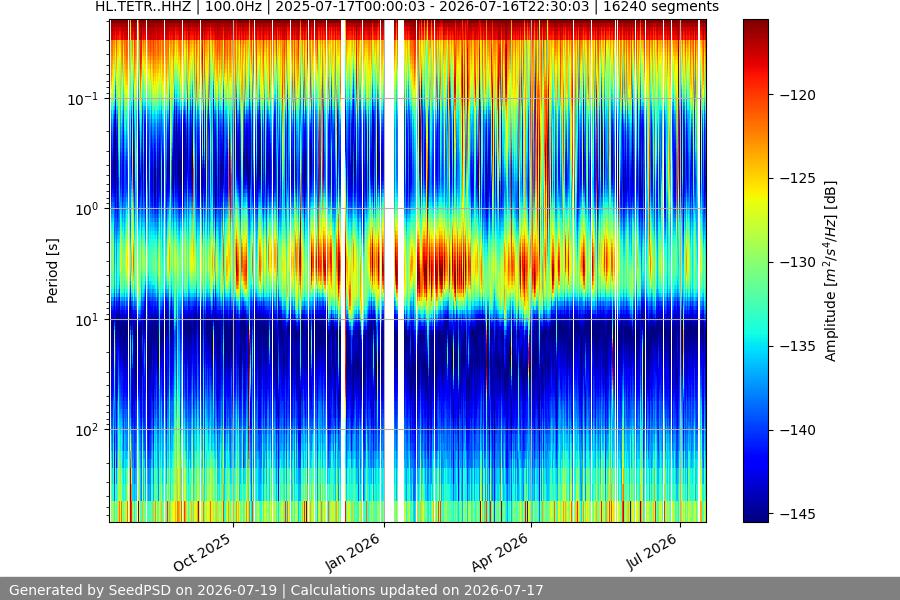Click the 'Apr 2026' x-axis tick label

point(499,552)
